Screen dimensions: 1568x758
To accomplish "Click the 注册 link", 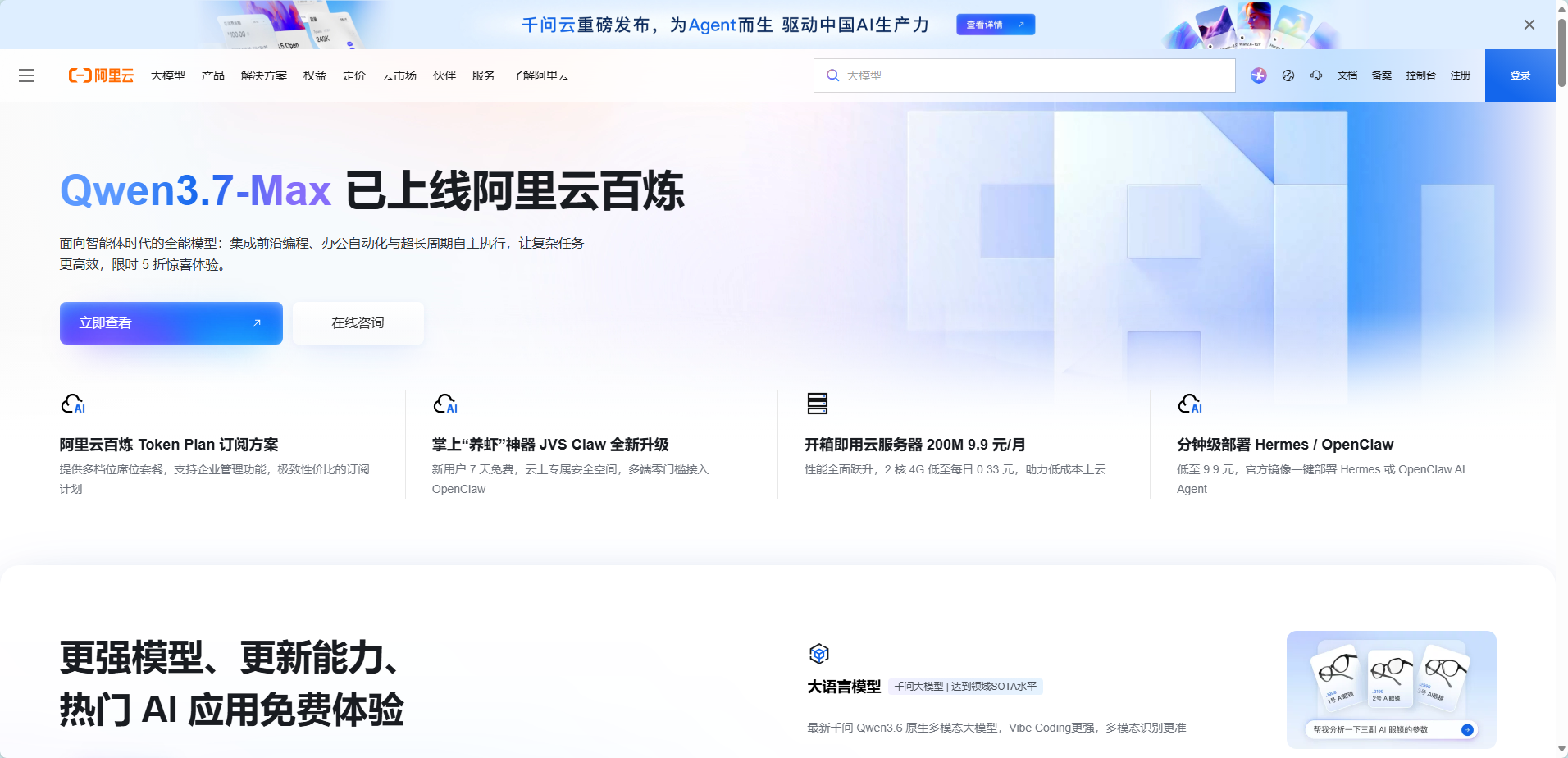I will (1461, 75).
